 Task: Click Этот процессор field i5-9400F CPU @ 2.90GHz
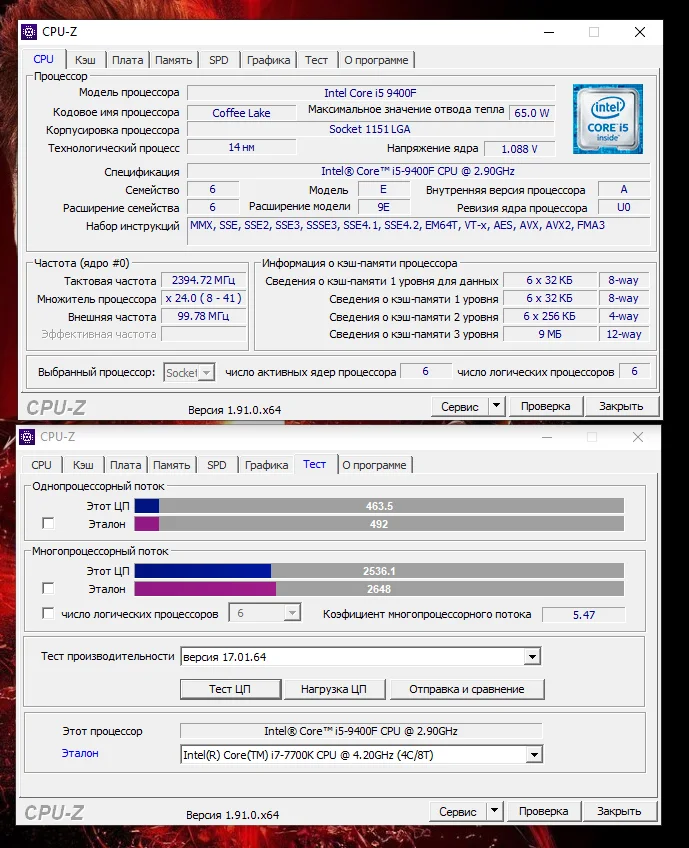[361, 731]
